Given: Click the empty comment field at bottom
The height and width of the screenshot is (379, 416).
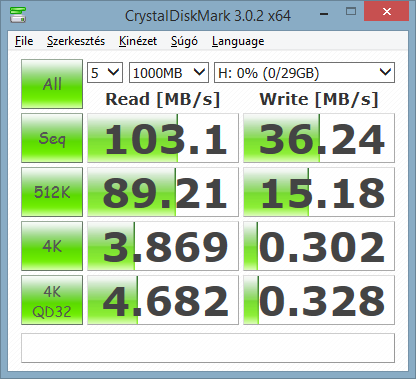Looking at the screenshot, I should [208, 348].
